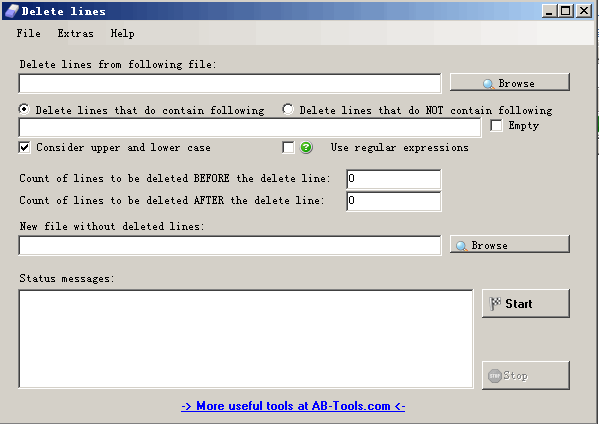Open the Help menu

coord(122,34)
